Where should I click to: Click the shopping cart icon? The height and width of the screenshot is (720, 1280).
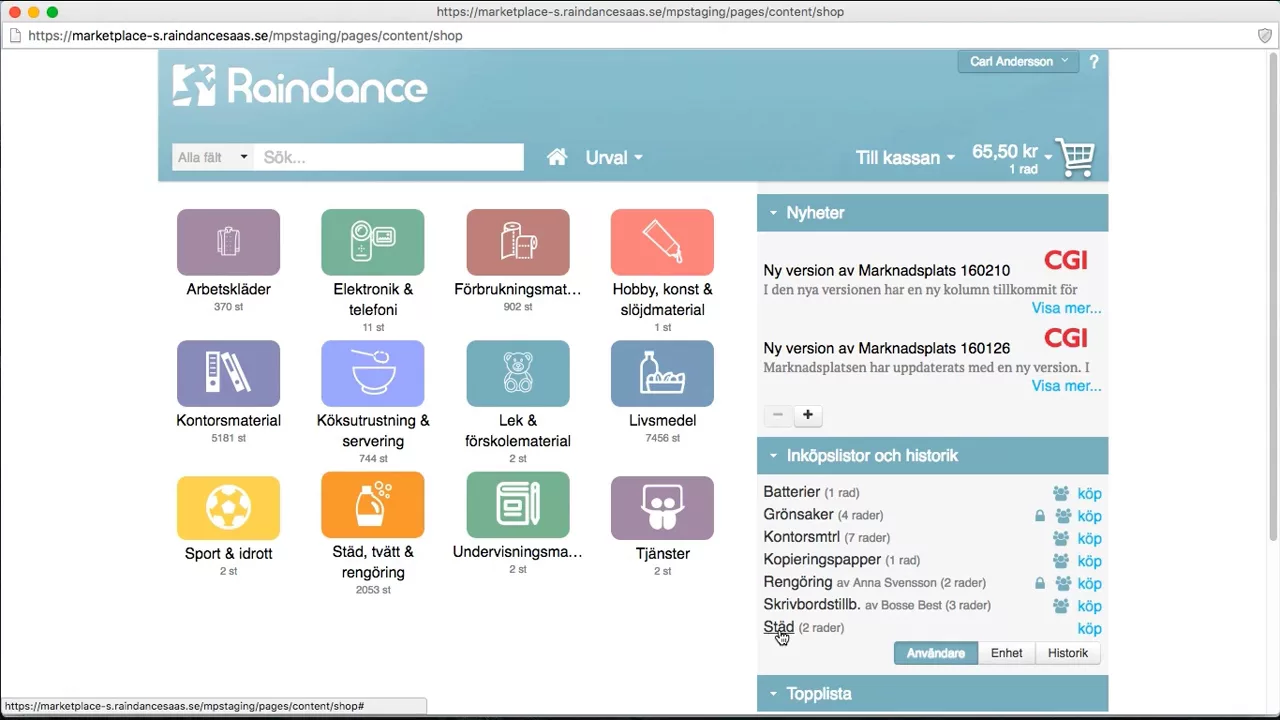pos(1076,158)
